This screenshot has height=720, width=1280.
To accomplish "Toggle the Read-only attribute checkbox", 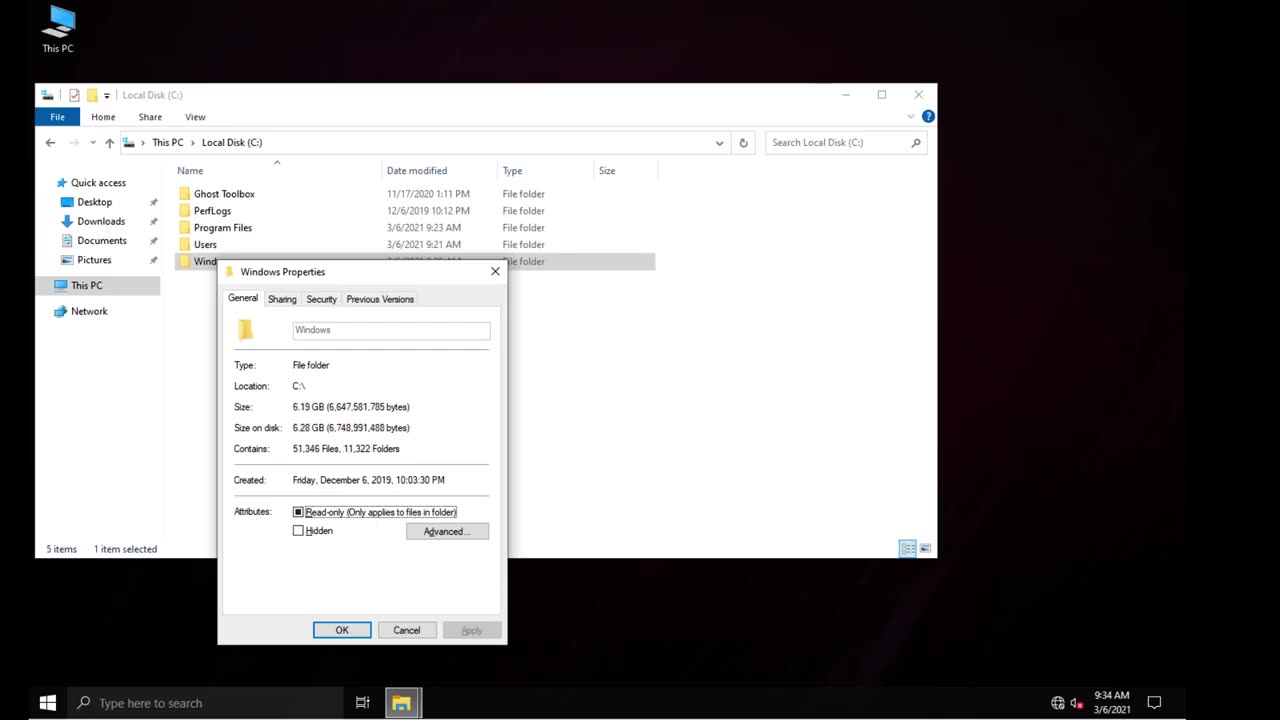I will (x=298, y=512).
